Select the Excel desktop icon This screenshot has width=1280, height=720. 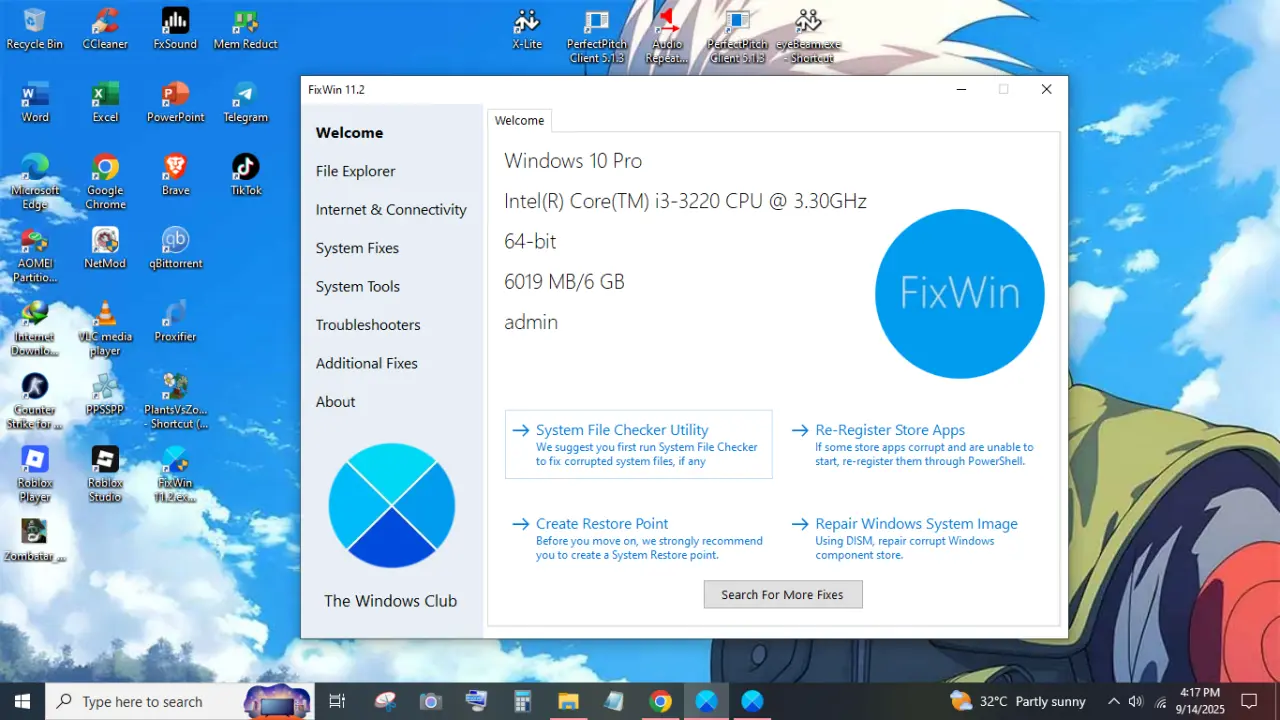105,102
